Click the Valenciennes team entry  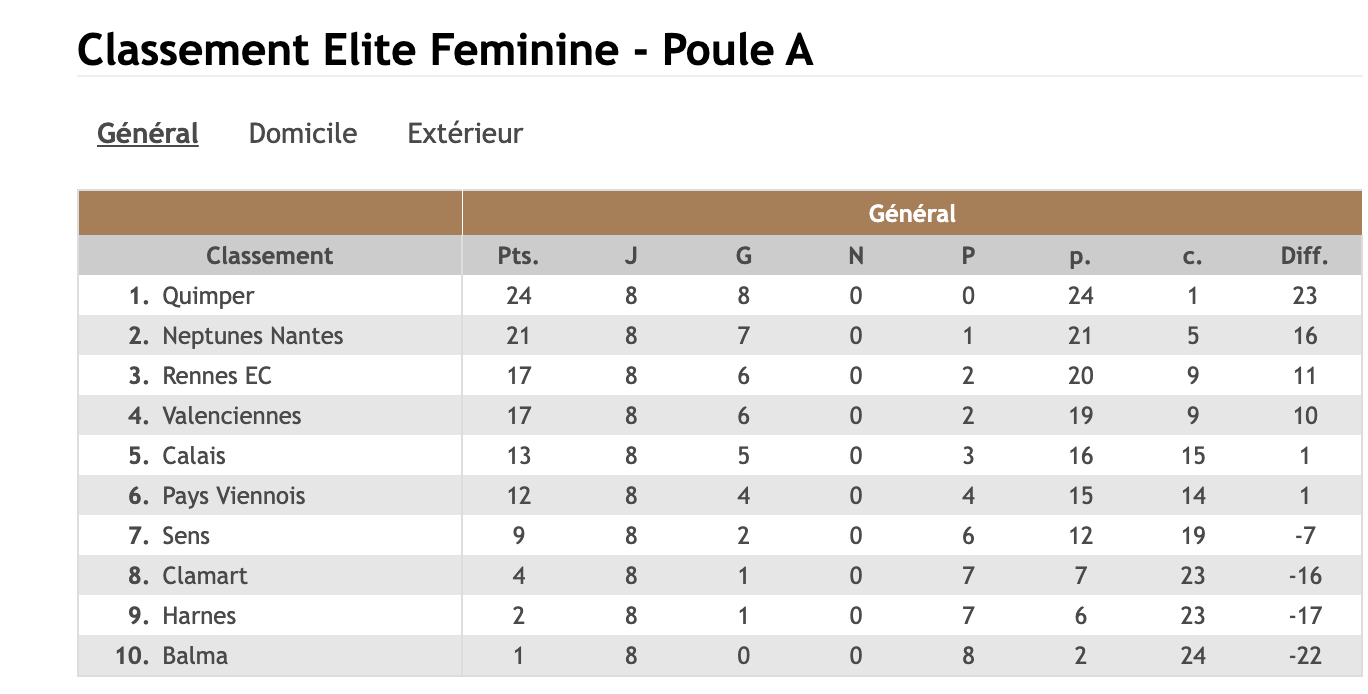coord(231,416)
